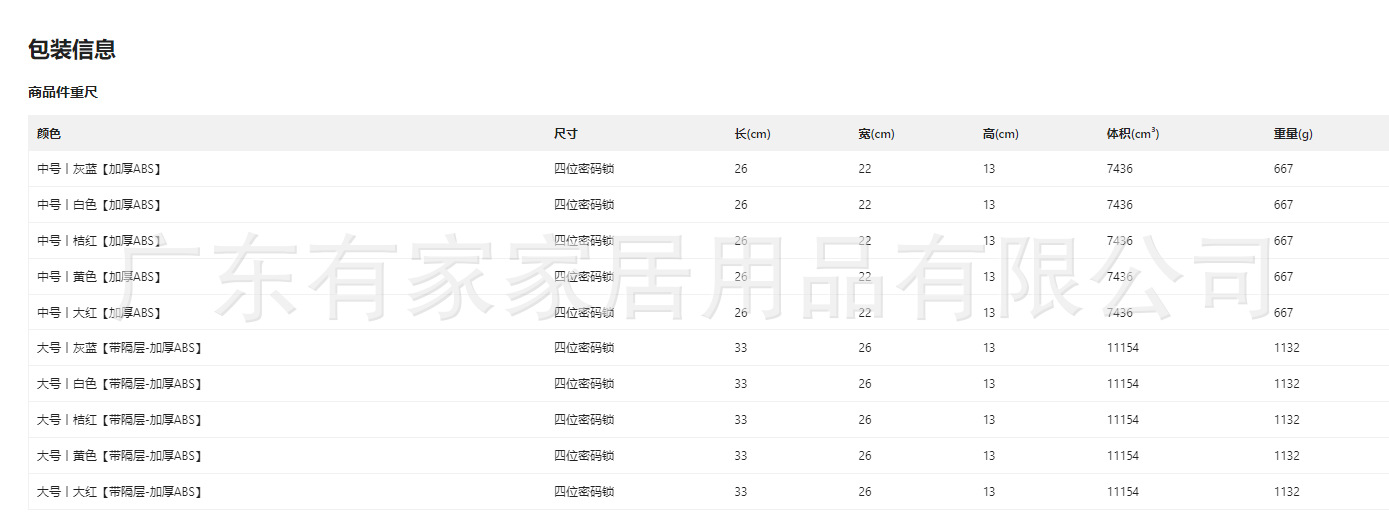The image size is (1389, 522).
Task: Select the 大号 大红【带隔层-加厚ABS】 row
Action: 708,492
